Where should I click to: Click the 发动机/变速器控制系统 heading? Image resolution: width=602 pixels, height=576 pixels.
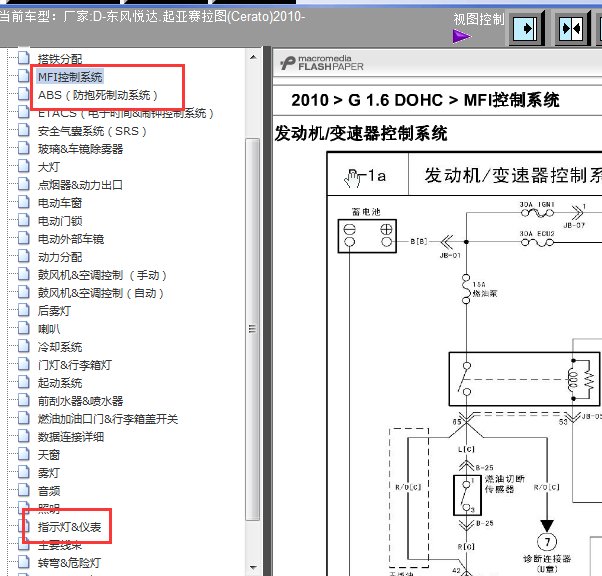tap(361, 134)
